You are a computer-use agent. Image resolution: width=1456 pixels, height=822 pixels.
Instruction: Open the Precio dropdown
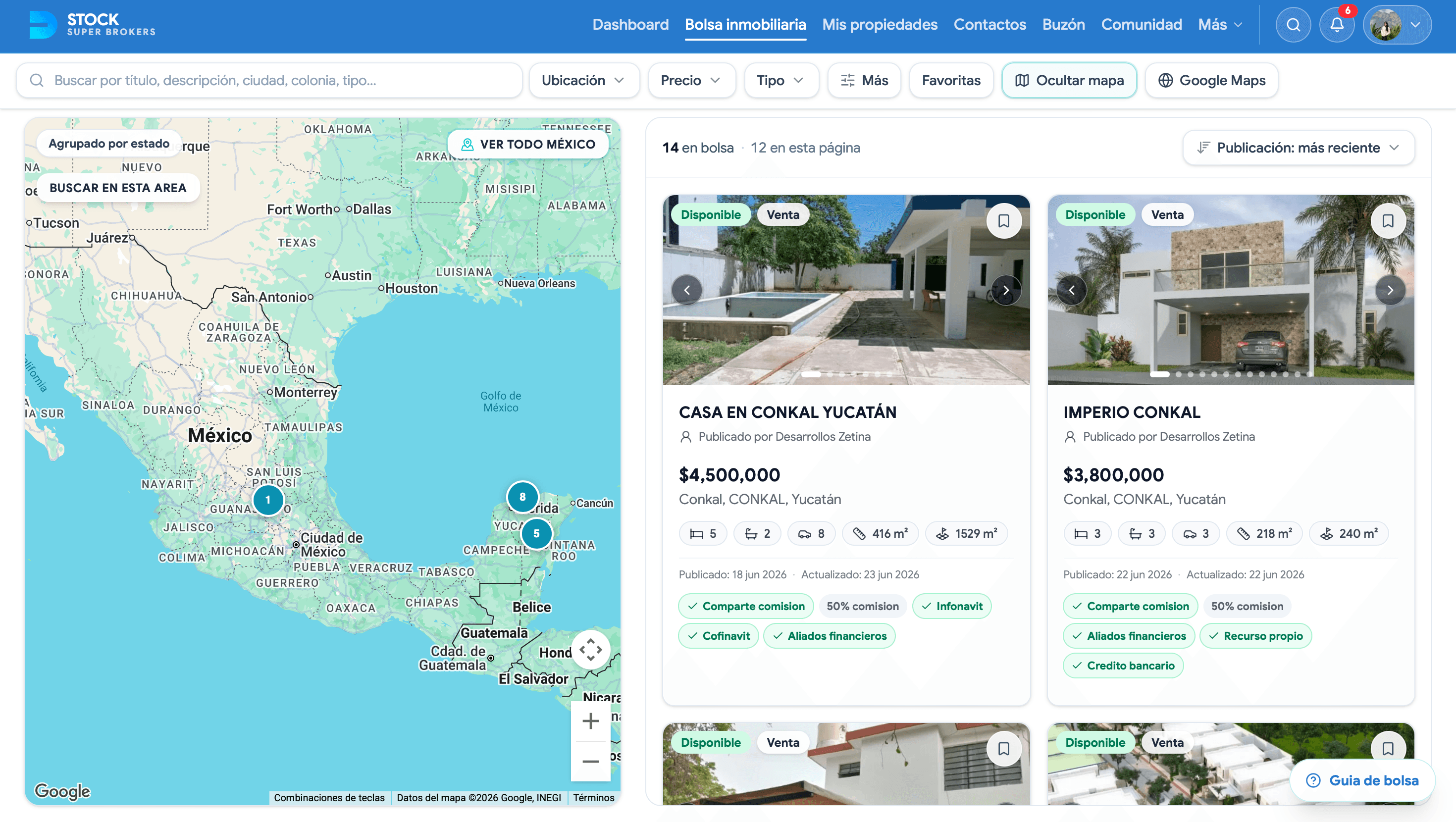tap(691, 80)
